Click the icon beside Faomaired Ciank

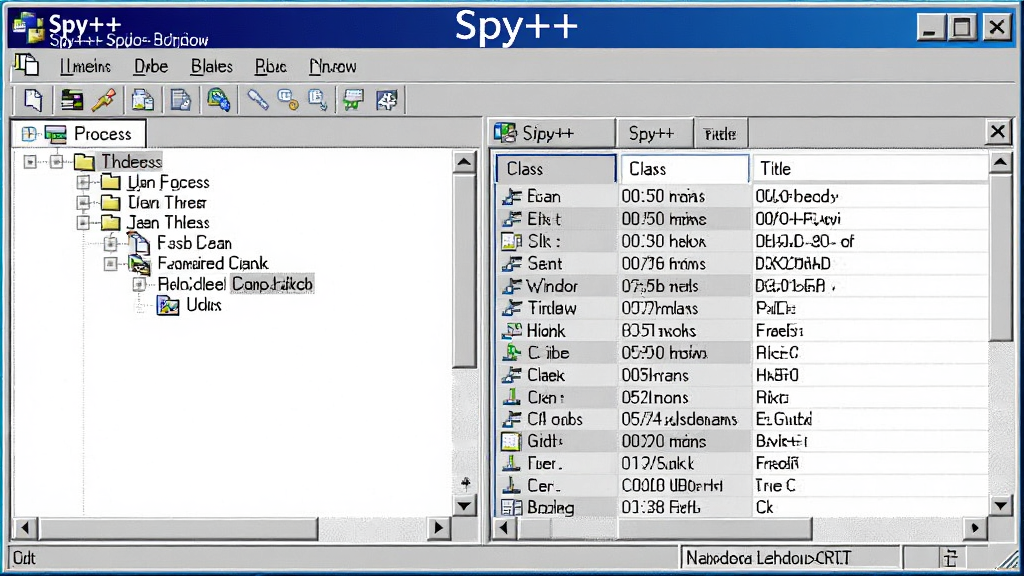139,264
